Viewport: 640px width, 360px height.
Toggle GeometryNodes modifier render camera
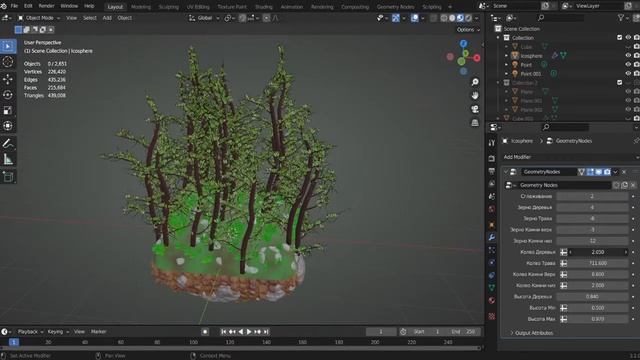click(607, 172)
